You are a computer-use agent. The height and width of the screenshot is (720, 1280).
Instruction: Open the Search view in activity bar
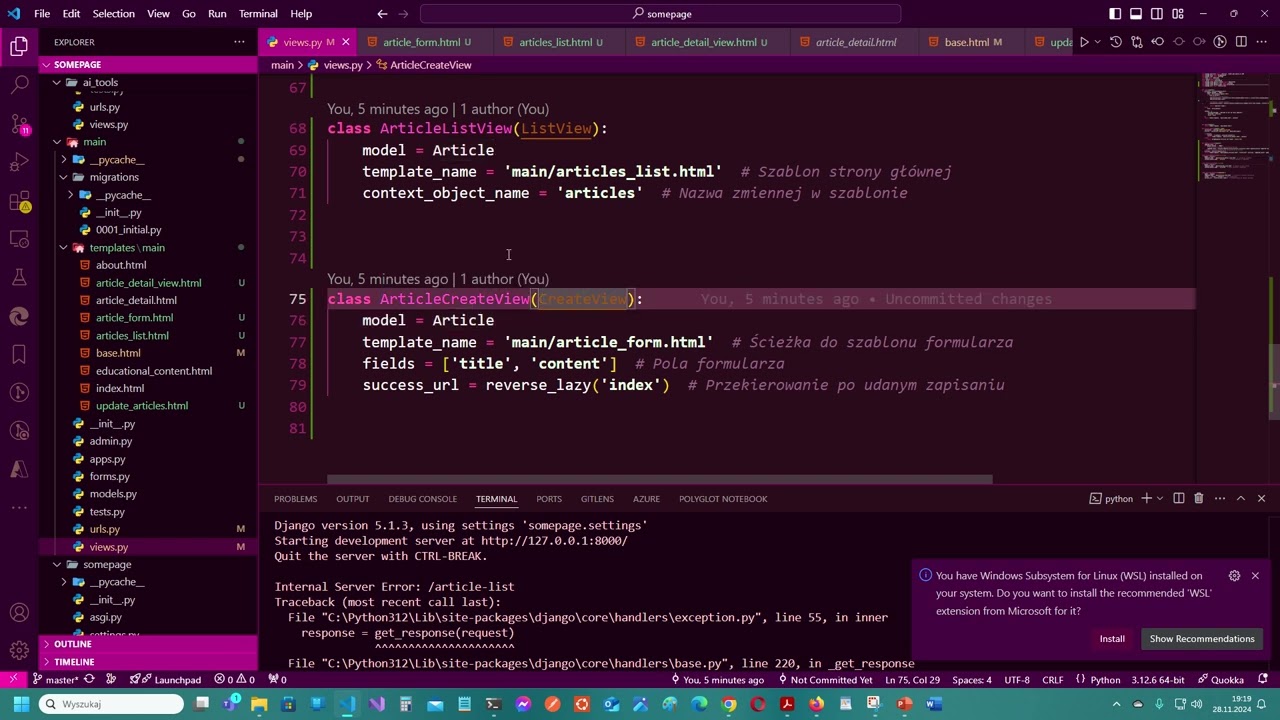(19, 85)
